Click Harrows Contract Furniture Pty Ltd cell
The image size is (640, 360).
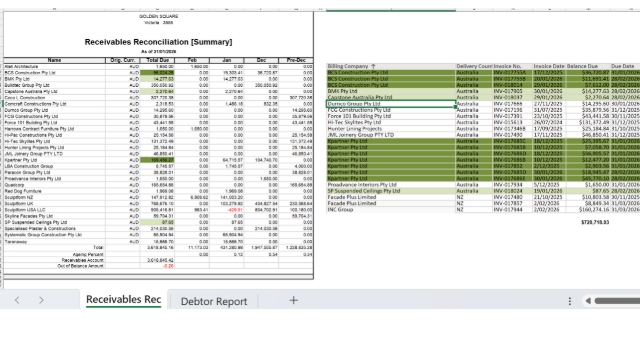pos(54,129)
